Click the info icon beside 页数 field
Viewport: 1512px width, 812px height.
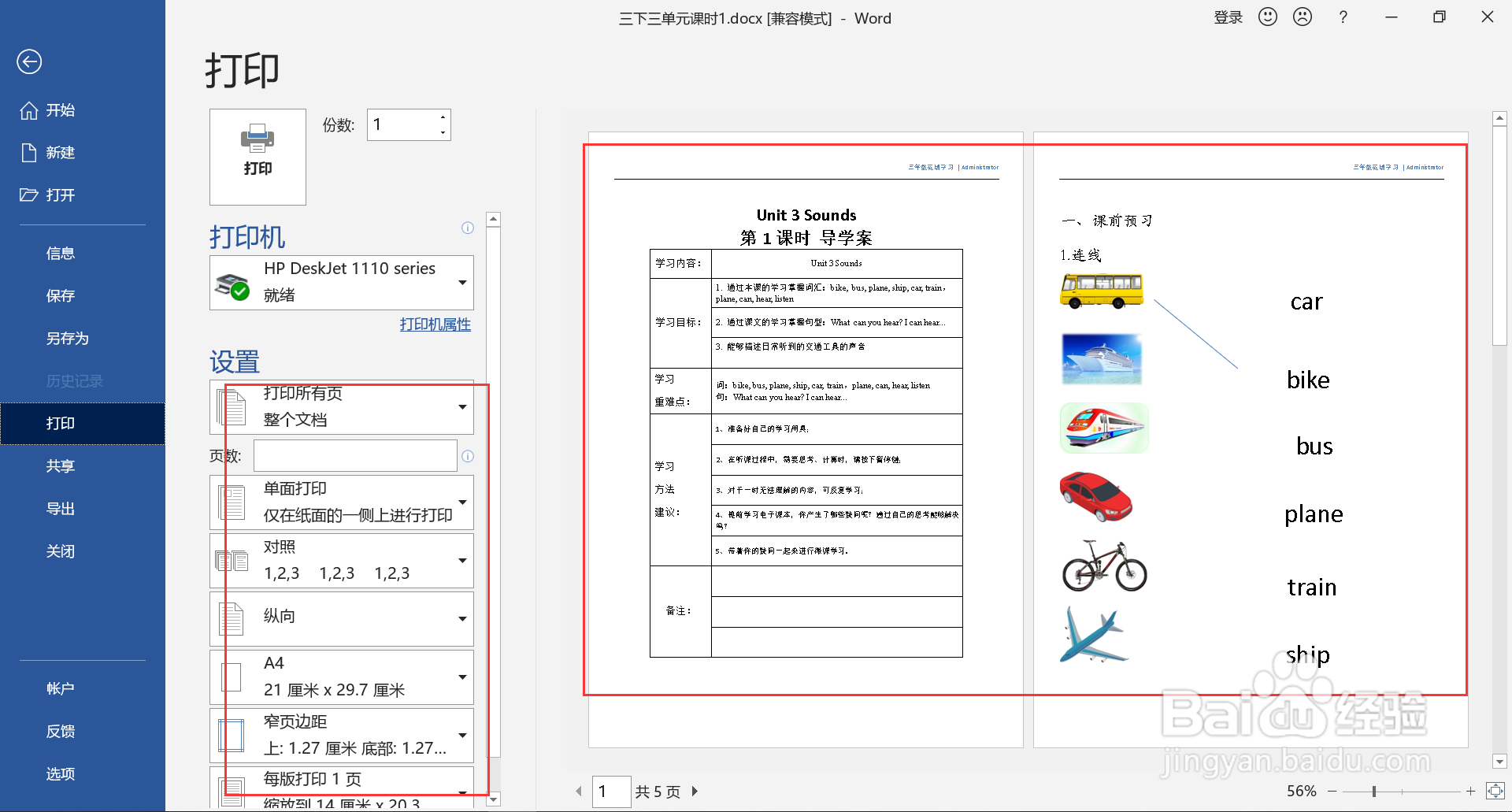click(x=468, y=456)
